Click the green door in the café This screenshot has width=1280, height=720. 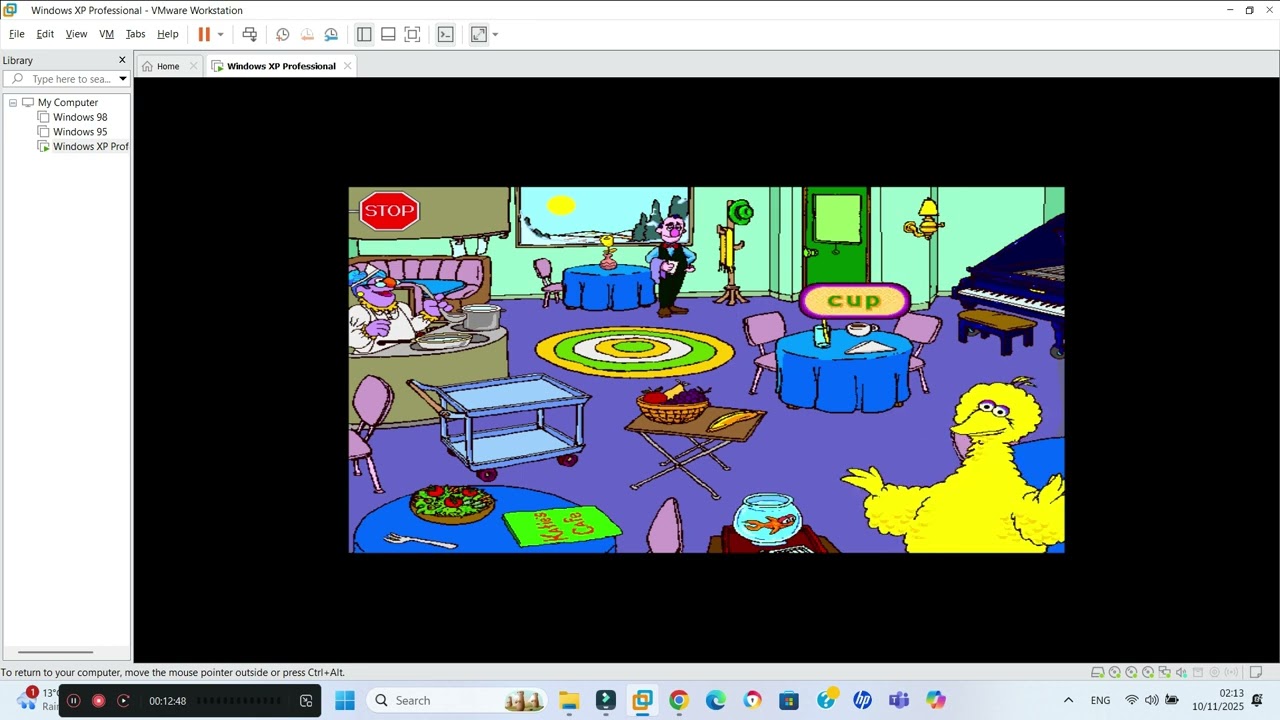[837, 236]
